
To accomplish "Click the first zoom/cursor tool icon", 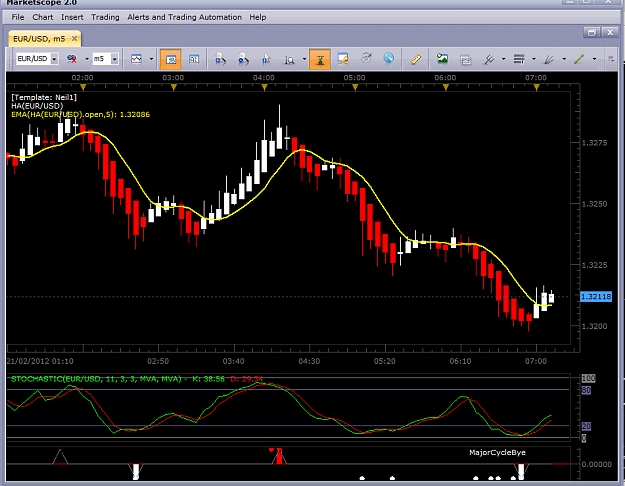I will [220, 59].
